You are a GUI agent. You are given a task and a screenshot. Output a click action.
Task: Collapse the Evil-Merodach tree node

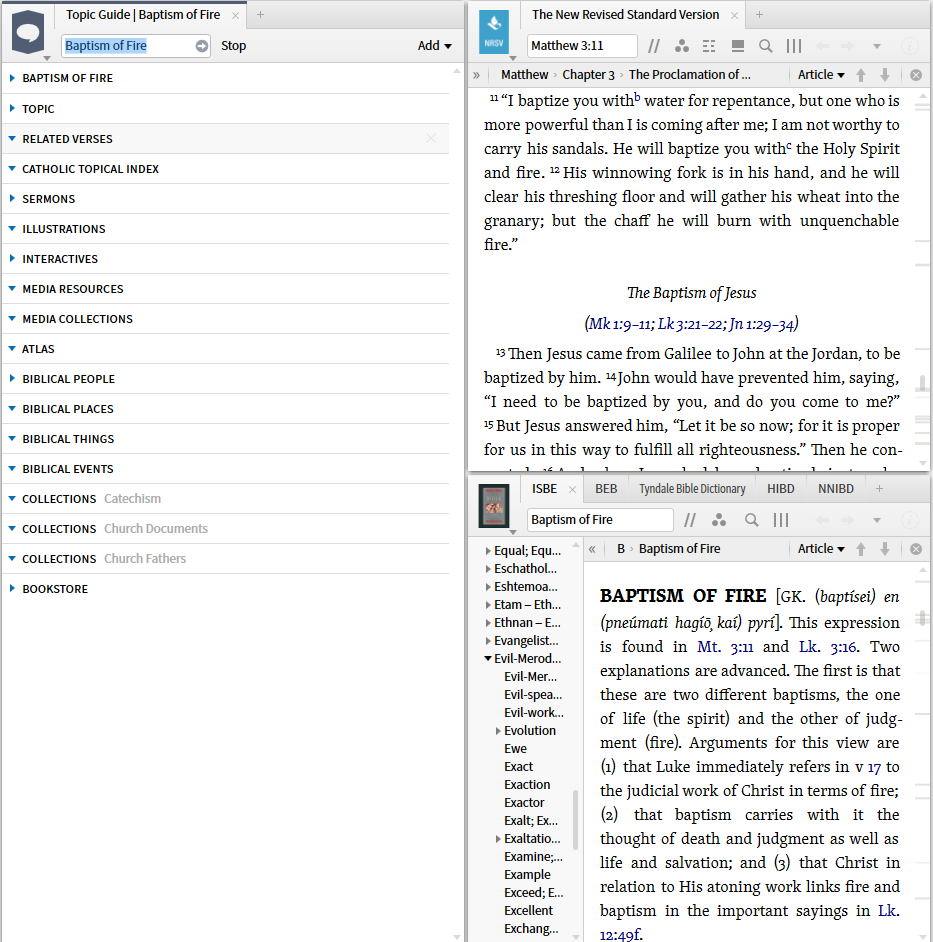[488, 659]
